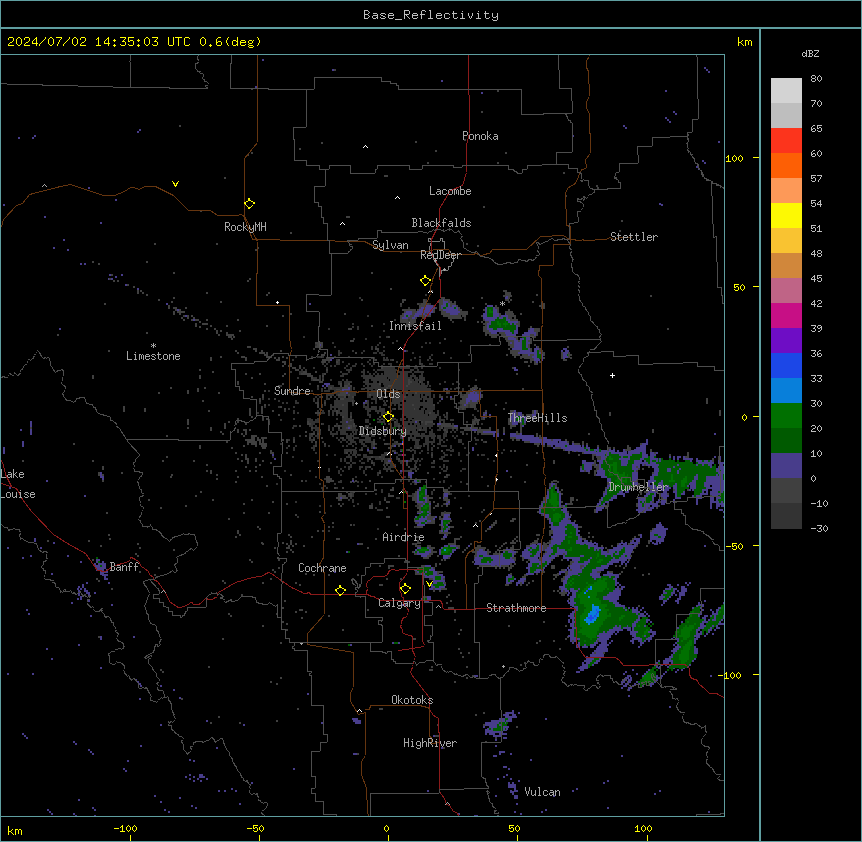The height and width of the screenshot is (842, 862).
Task: Click the Blackfalds city label
Action: click(x=441, y=223)
